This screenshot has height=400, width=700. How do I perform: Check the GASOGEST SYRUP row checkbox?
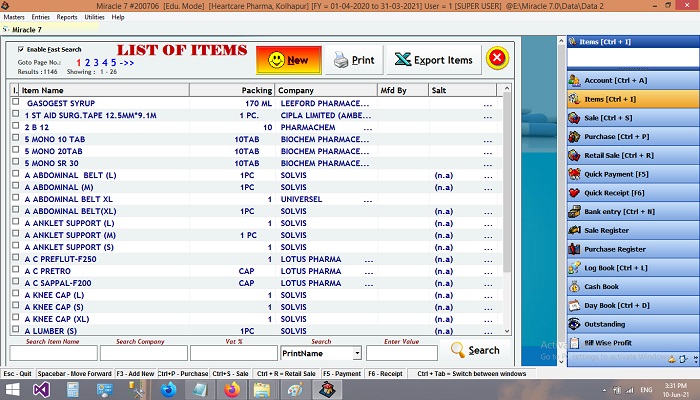[x=16, y=102]
